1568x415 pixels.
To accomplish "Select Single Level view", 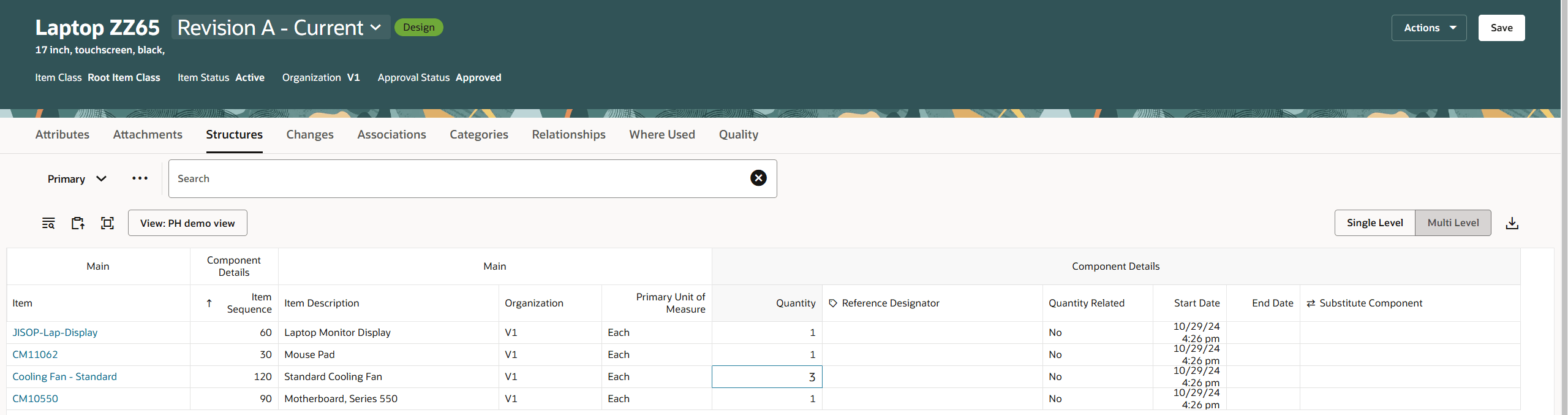I will (1374, 223).
